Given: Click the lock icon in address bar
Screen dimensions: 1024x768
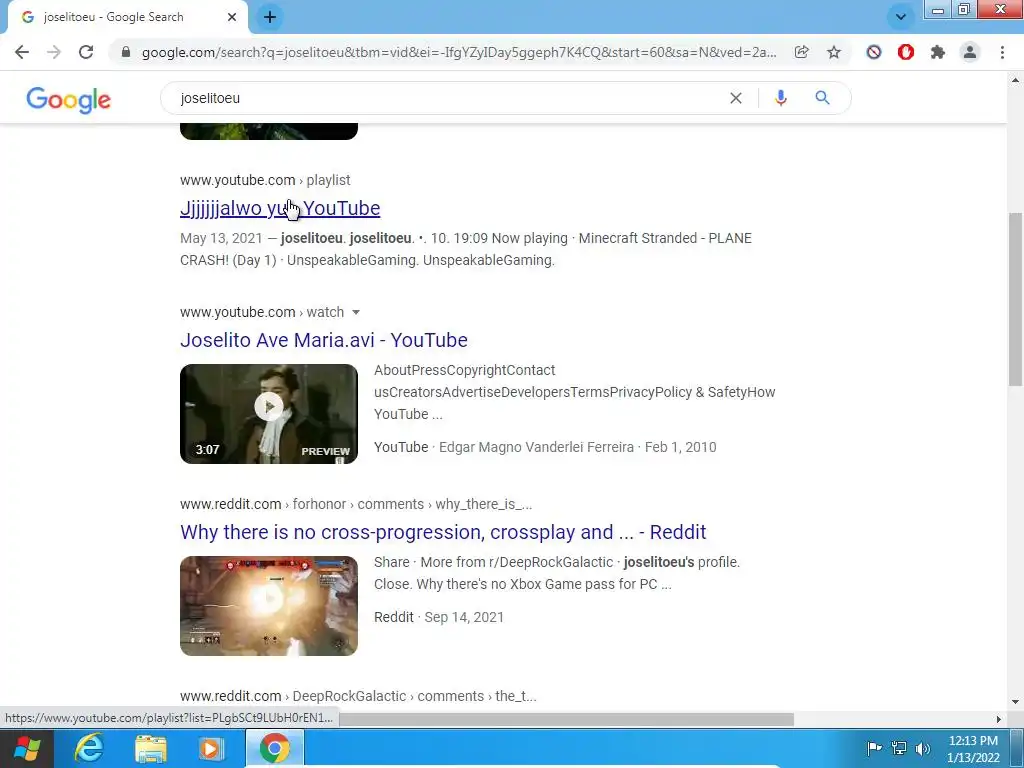Looking at the screenshot, I should (x=126, y=52).
